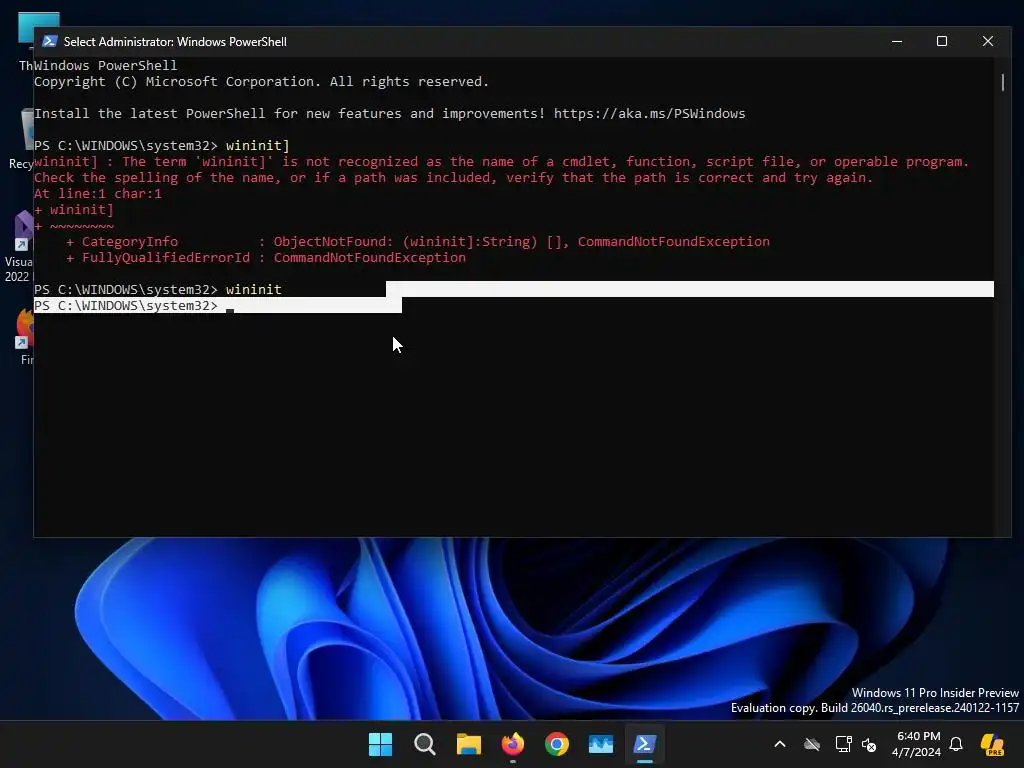Image resolution: width=1024 pixels, height=768 pixels.
Task: Close the PowerShell window
Action: pos(987,41)
